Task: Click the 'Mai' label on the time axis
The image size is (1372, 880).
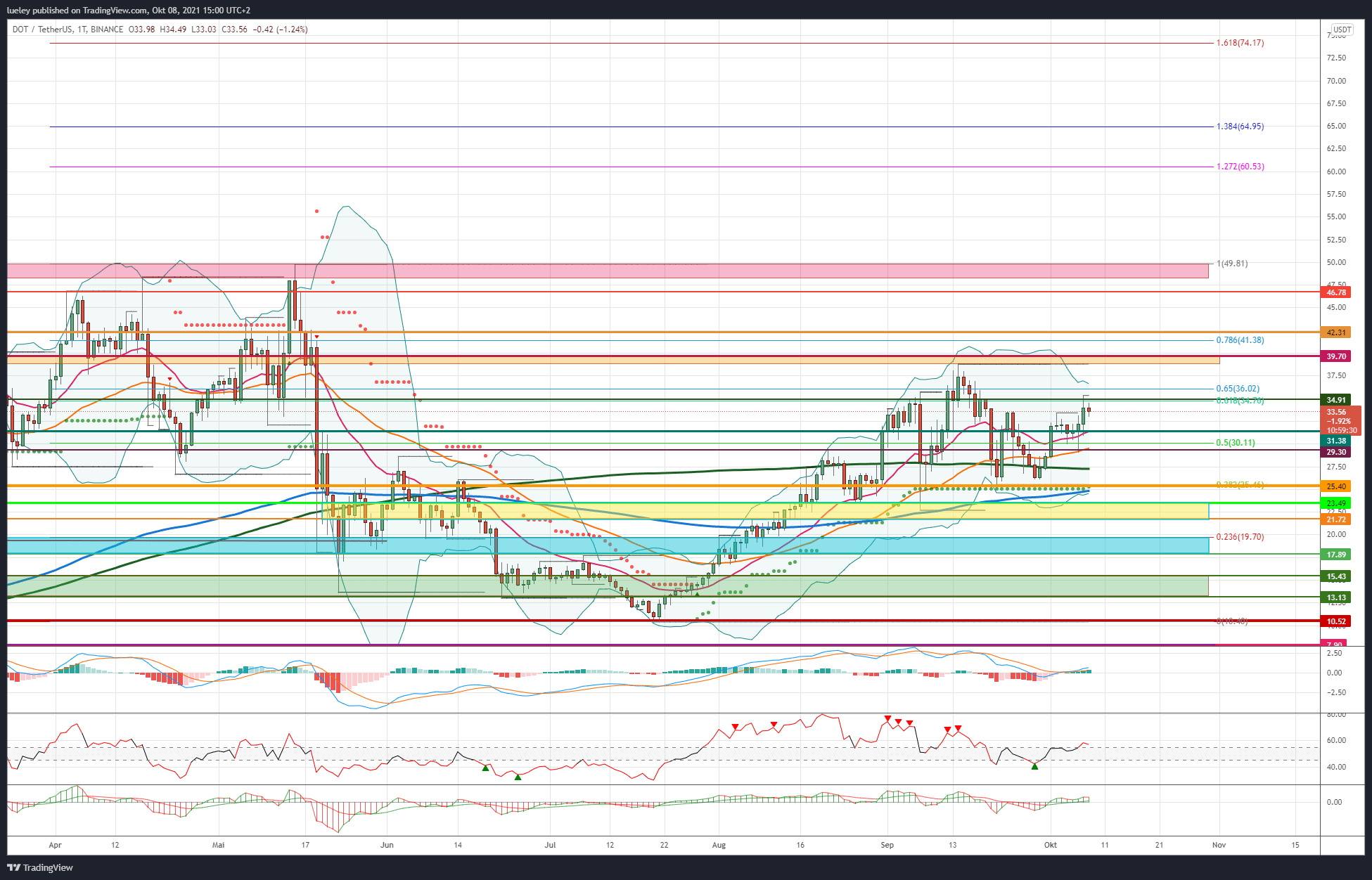Action: (219, 845)
